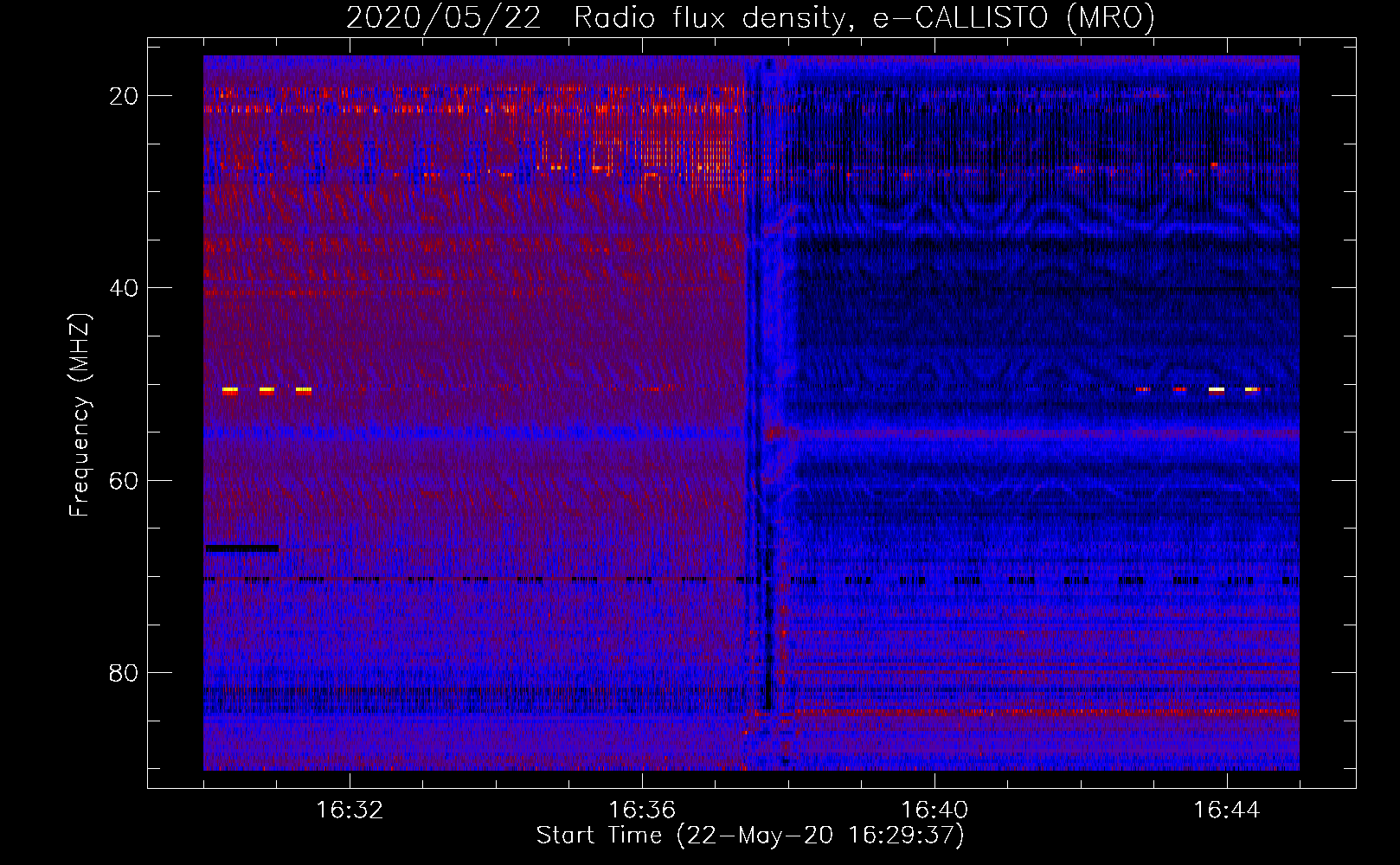Click the '16:40' time tick label
The height and width of the screenshot is (865, 1400).
pos(934,810)
